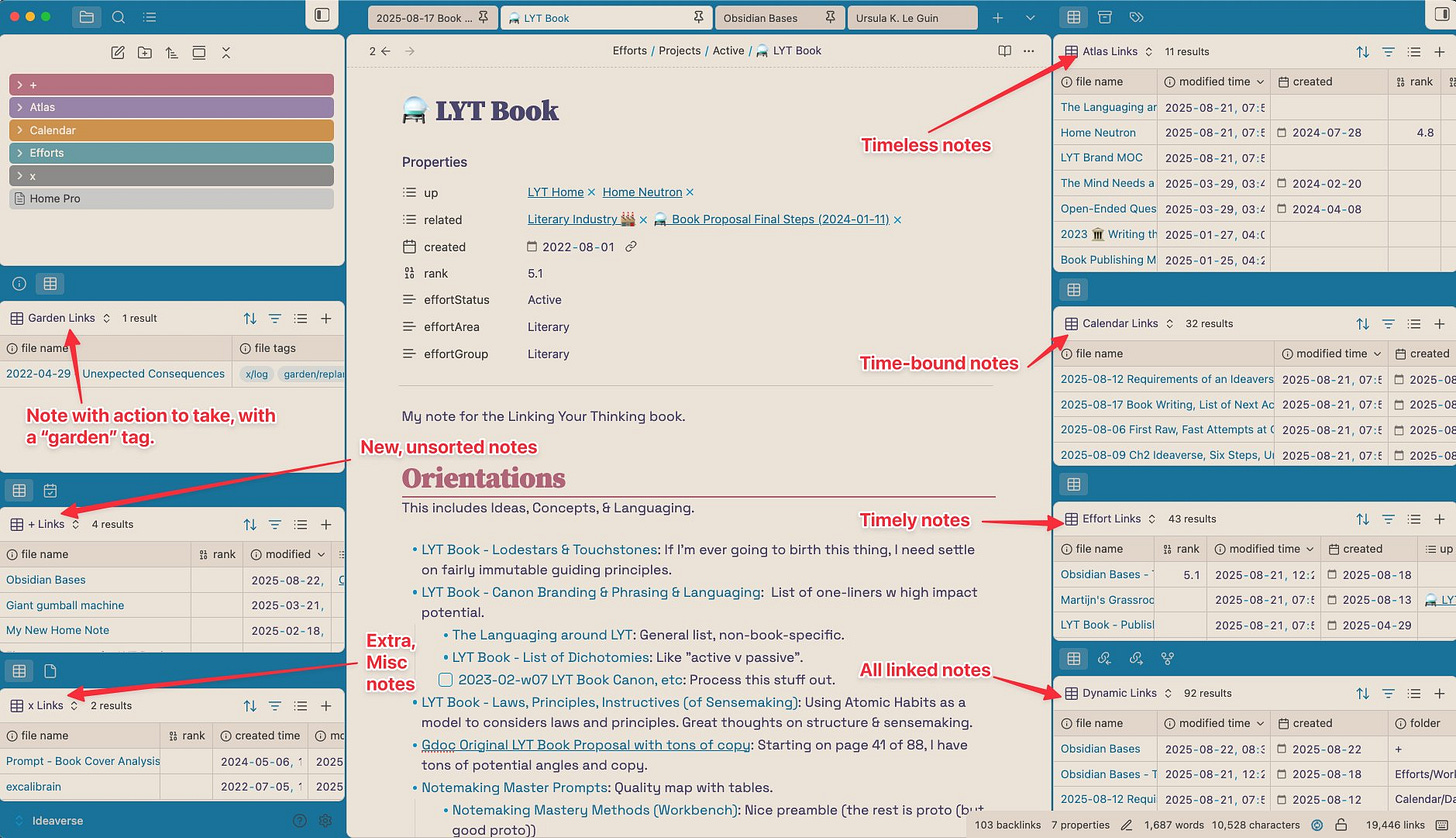
Task: Collapse all folders in the file explorer
Action: pyautogui.click(x=226, y=53)
